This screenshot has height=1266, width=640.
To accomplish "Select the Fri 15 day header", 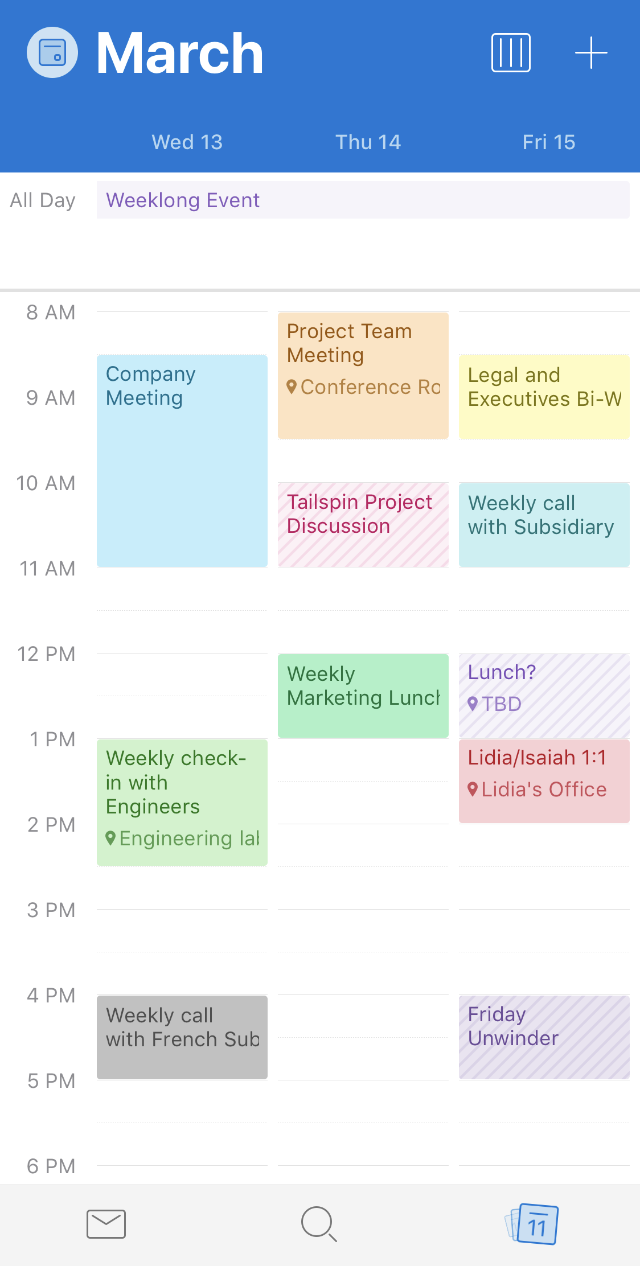I will coord(549,142).
